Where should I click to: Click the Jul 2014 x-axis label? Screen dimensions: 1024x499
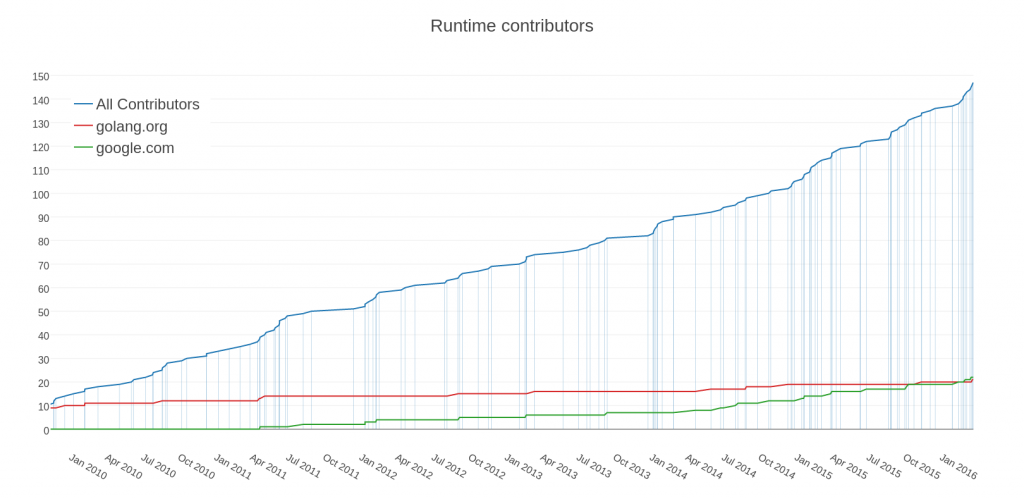pos(739,467)
